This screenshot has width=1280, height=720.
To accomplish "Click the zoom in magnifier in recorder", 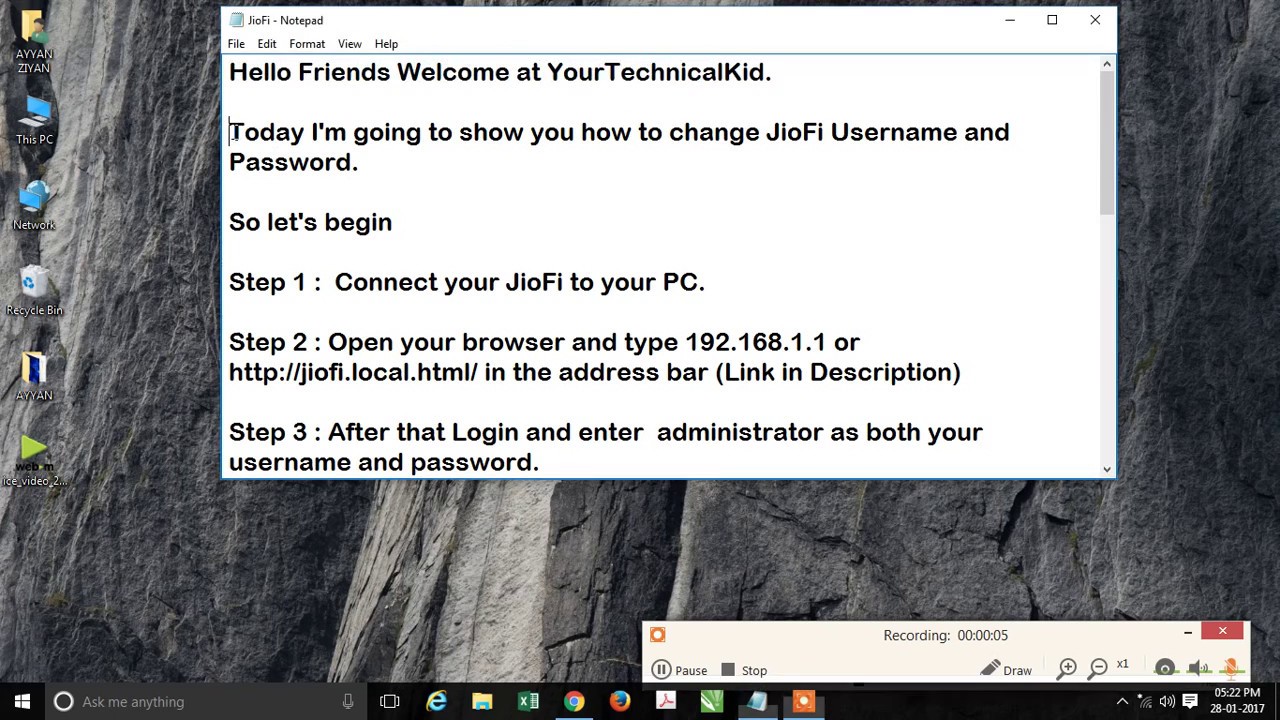I will 1067,668.
